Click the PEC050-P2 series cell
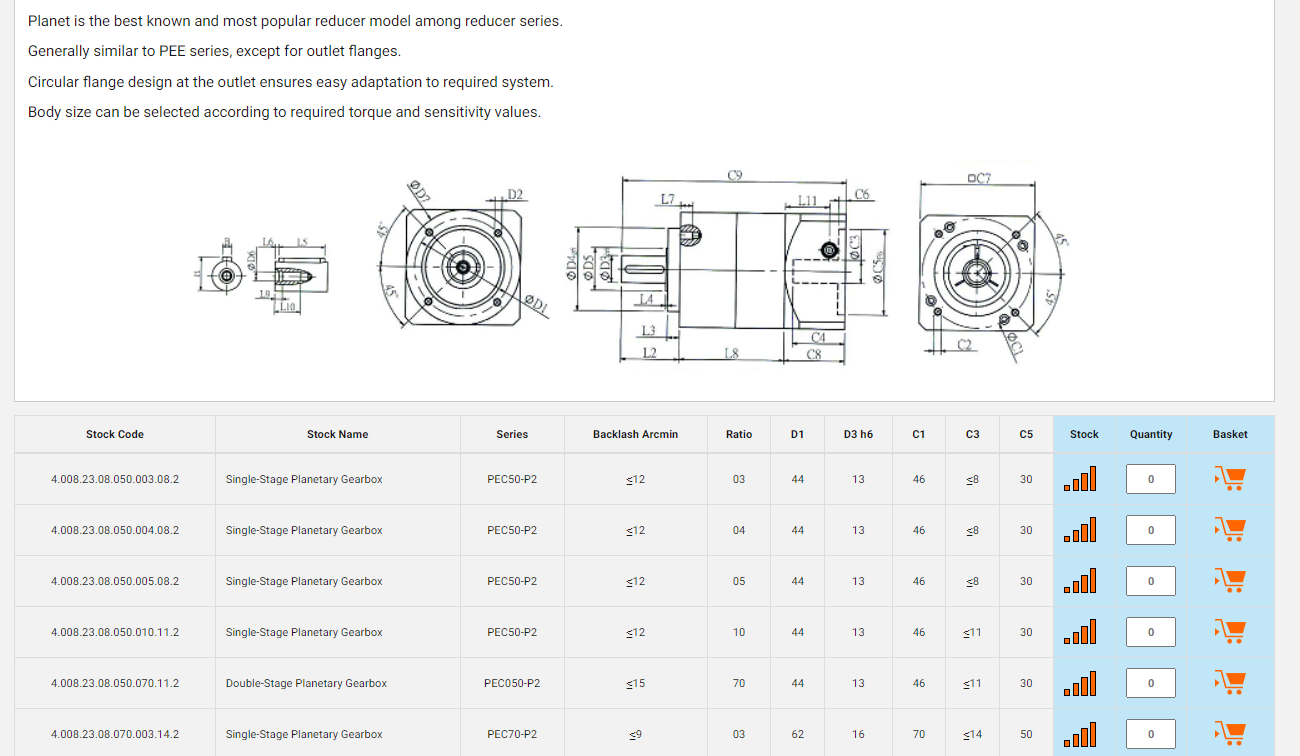This screenshot has height=756, width=1300. (x=512, y=683)
